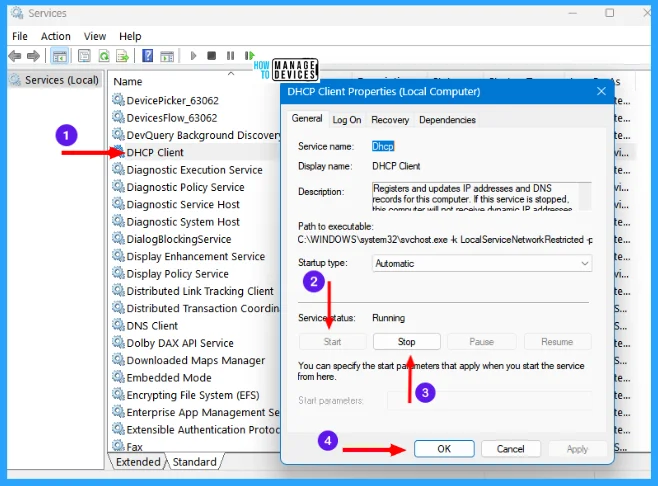Click the Service name field showing Dhcp

coord(383,146)
